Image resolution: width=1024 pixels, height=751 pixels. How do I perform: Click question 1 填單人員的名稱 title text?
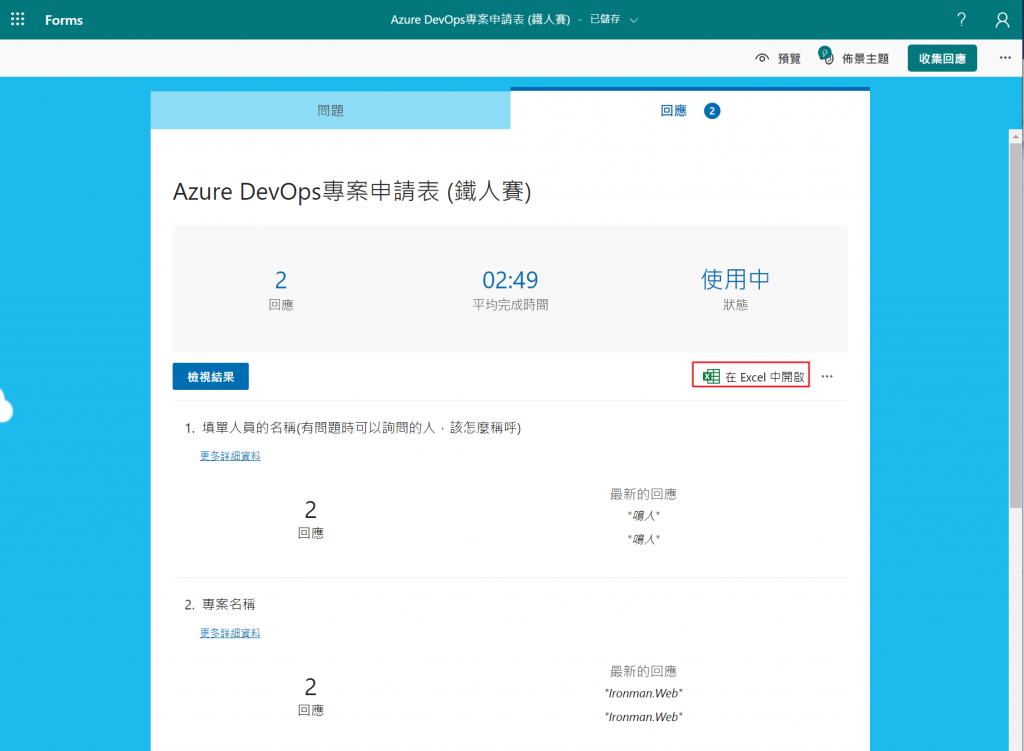pyautogui.click(x=361, y=428)
